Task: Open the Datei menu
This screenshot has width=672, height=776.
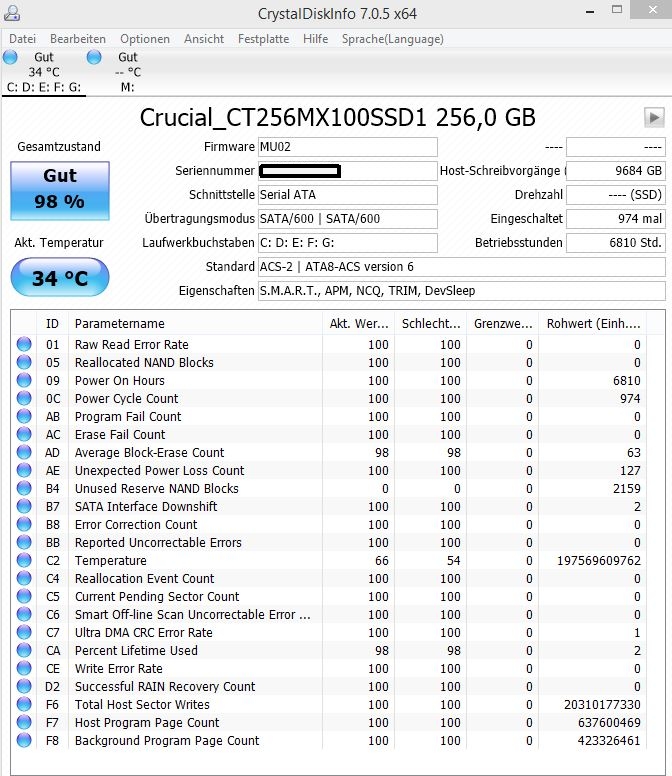Action: point(22,39)
